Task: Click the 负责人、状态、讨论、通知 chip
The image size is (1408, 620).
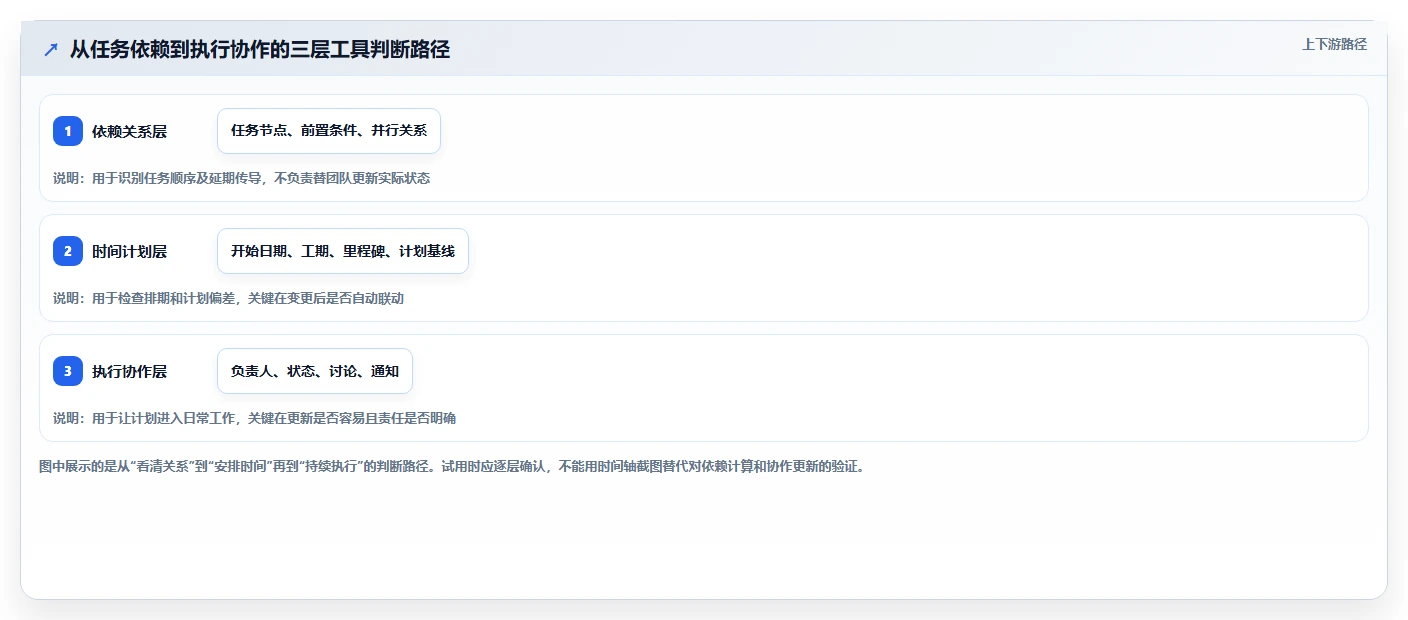Action: [x=315, y=371]
